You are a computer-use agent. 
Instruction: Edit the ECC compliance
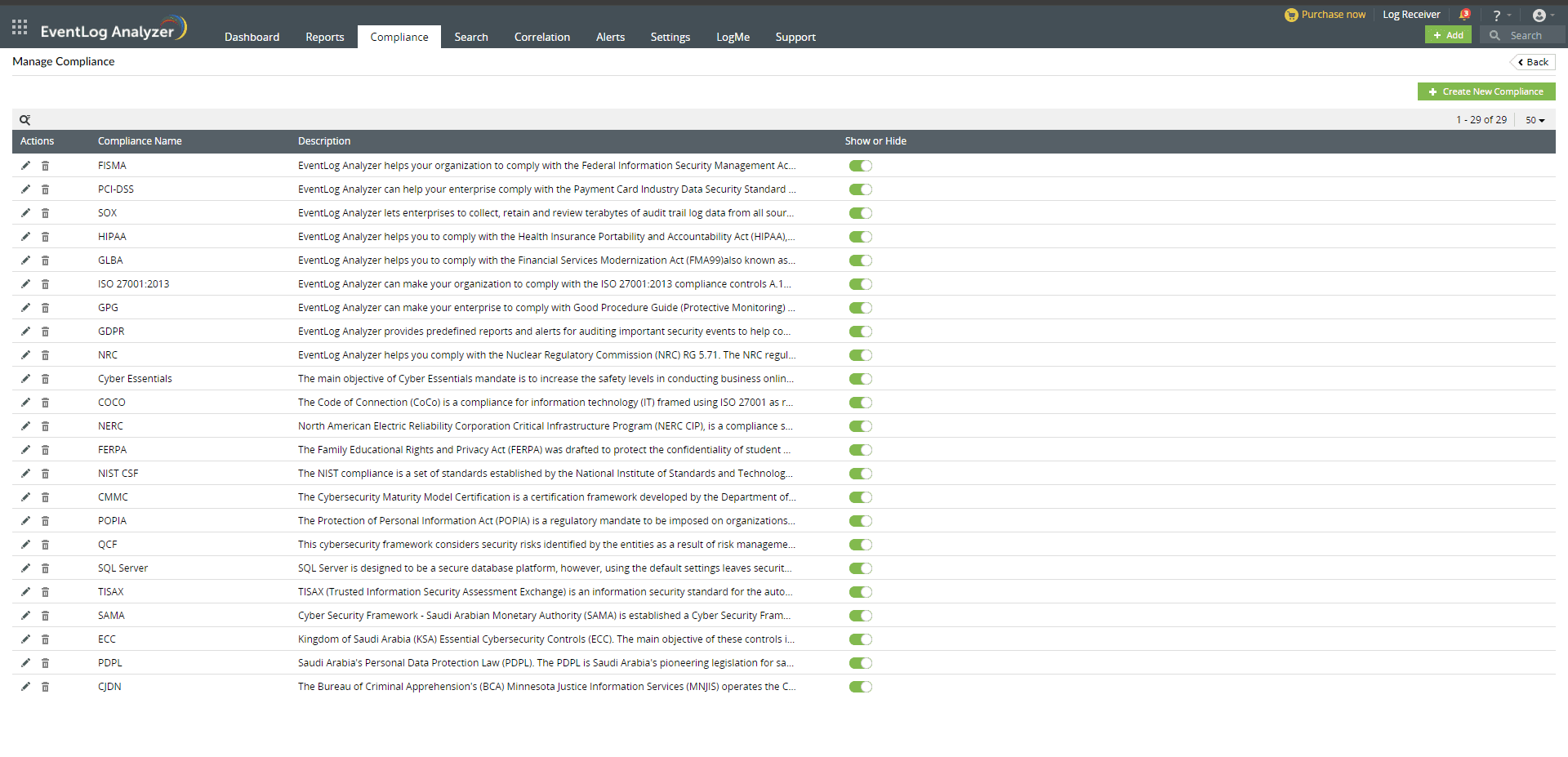[x=25, y=639]
